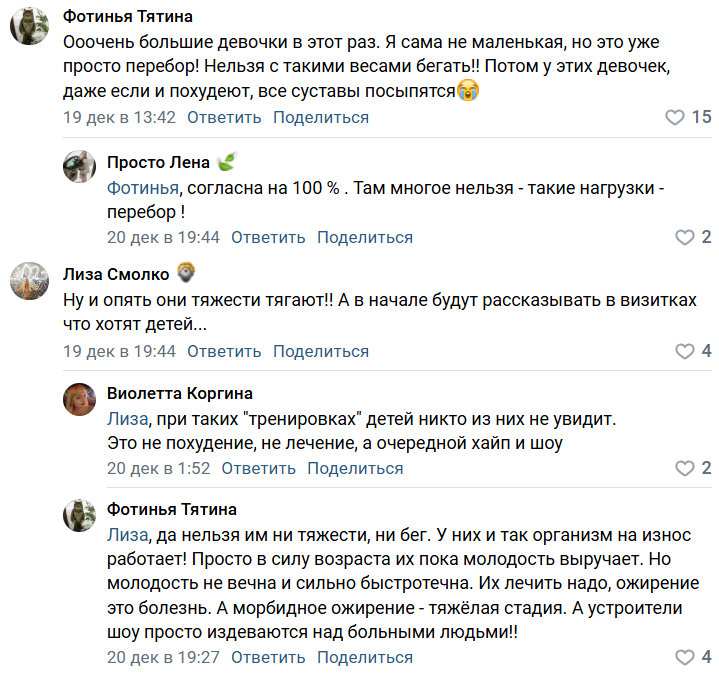Share Виолетта Коргина's reply
Viewport: 719px width, 673px height.
point(355,469)
